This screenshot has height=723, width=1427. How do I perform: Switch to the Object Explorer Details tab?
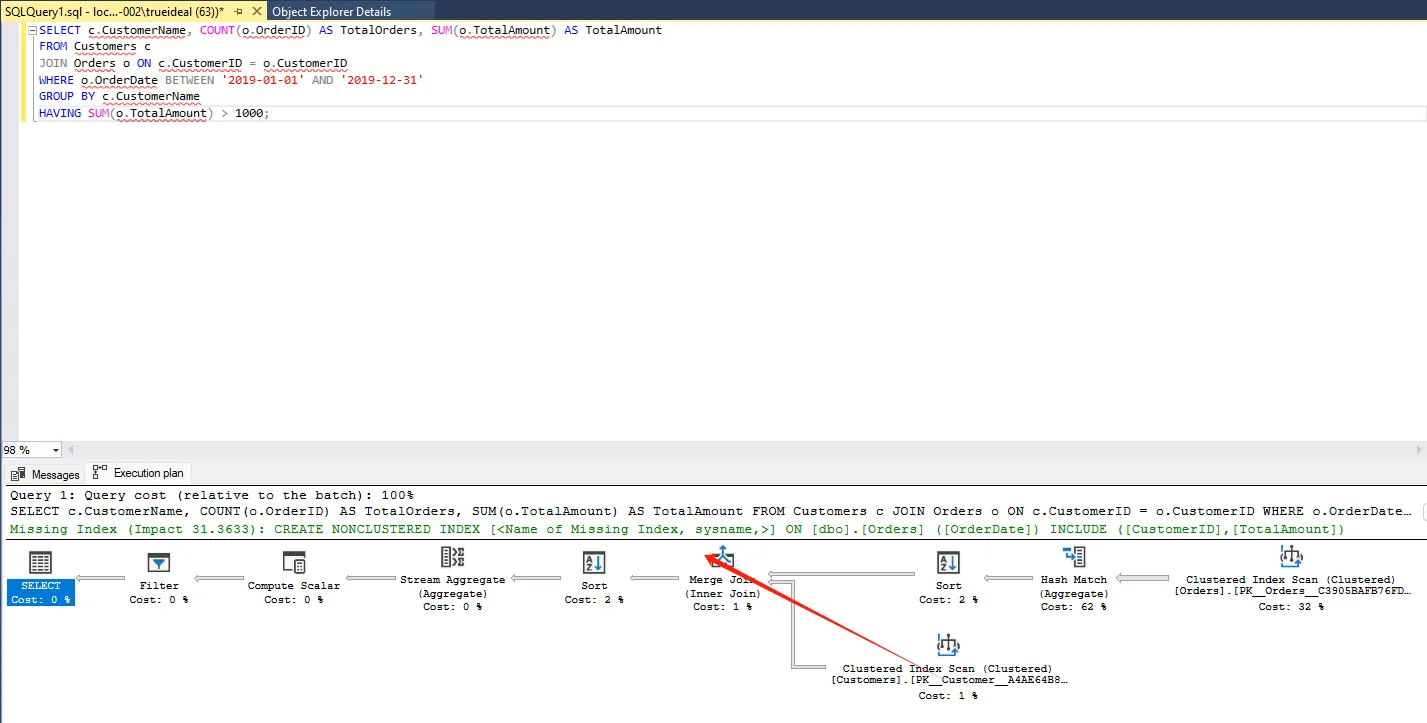click(331, 11)
